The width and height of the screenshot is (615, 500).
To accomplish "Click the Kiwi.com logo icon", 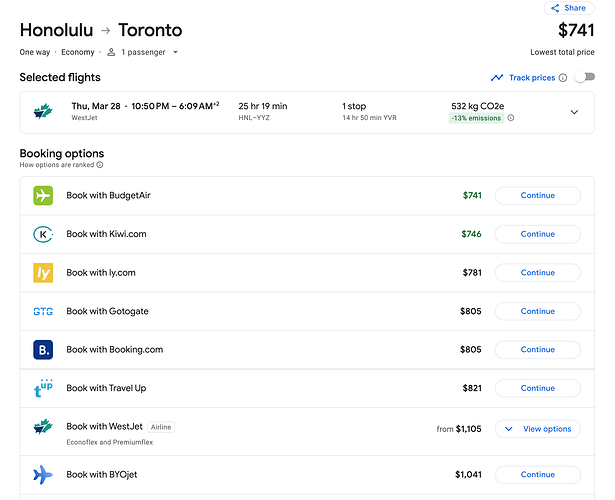I will coord(43,234).
